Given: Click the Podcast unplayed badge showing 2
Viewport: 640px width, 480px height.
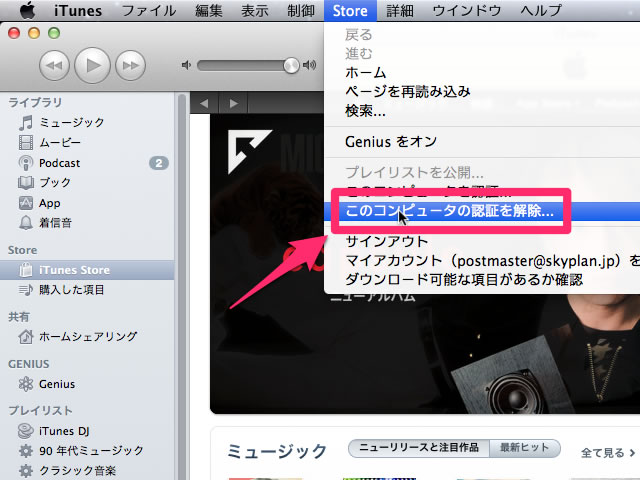Looking at the screenshot, I should pos(159,163).
